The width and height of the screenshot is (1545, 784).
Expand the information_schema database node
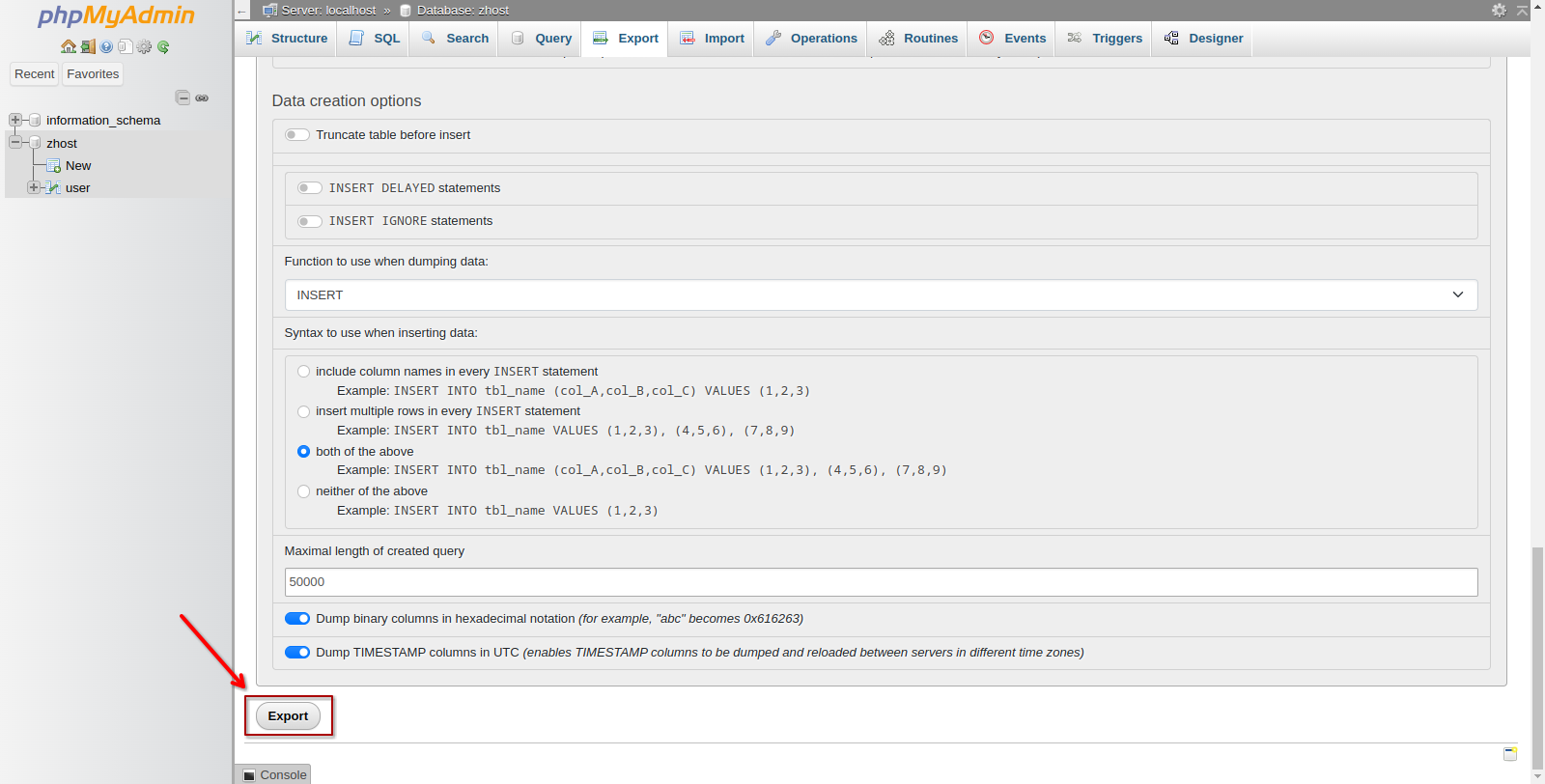(x=15, y=120)
